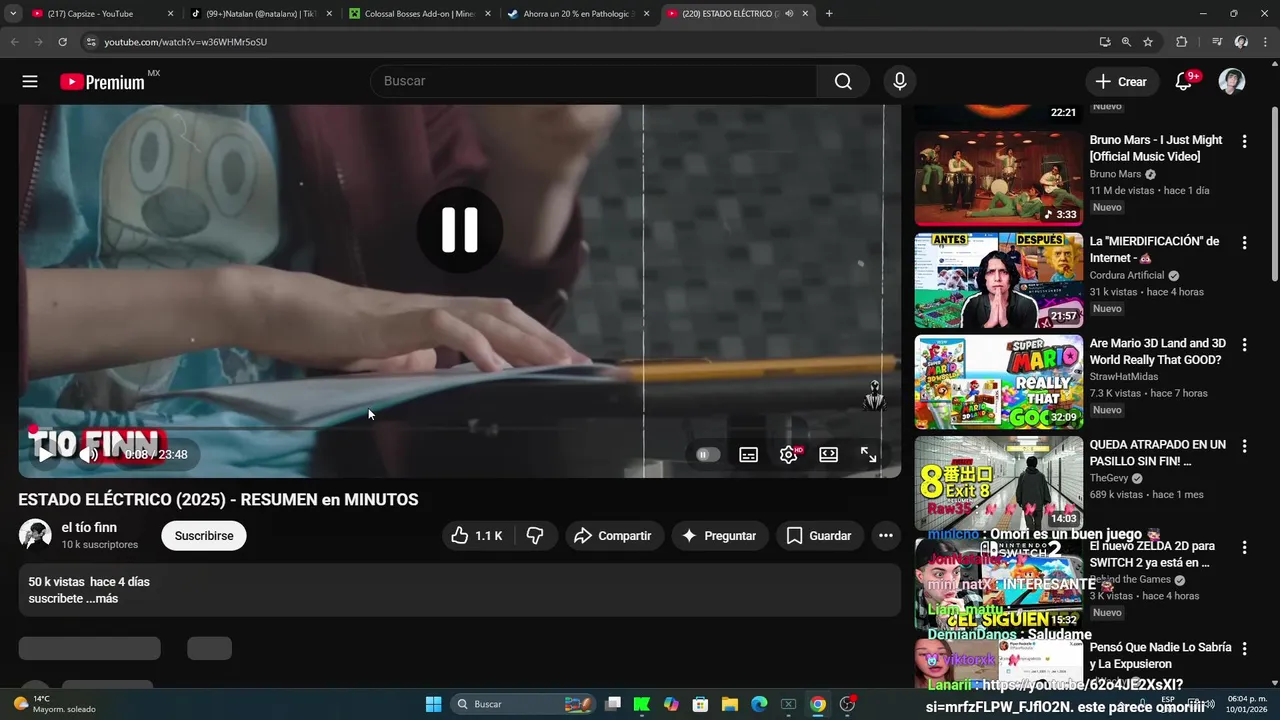Open Microsoft Edge from the taskbar
This screenshot has width=1280, height=720.
click(759, 704)
